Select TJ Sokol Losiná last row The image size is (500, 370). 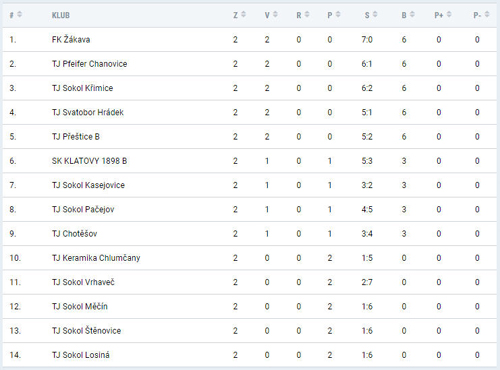pos(250,355)
